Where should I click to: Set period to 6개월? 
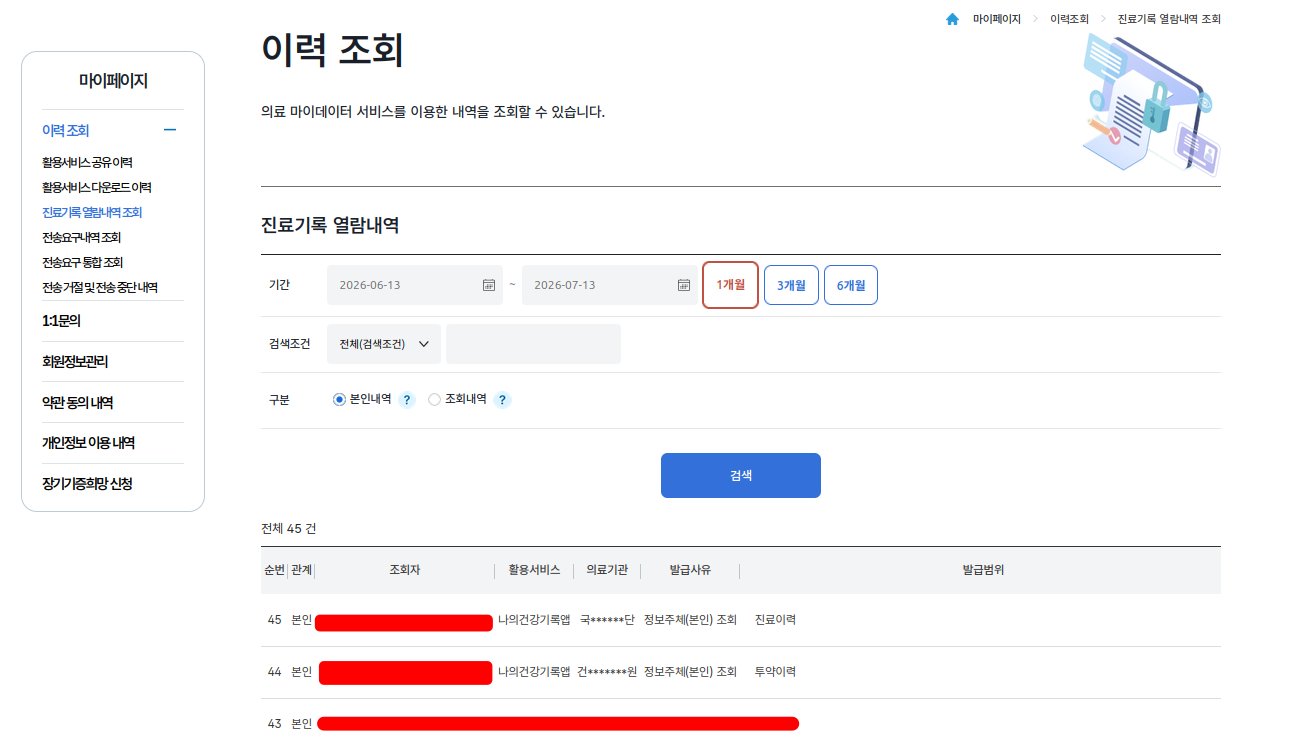[x=851, y=285]
